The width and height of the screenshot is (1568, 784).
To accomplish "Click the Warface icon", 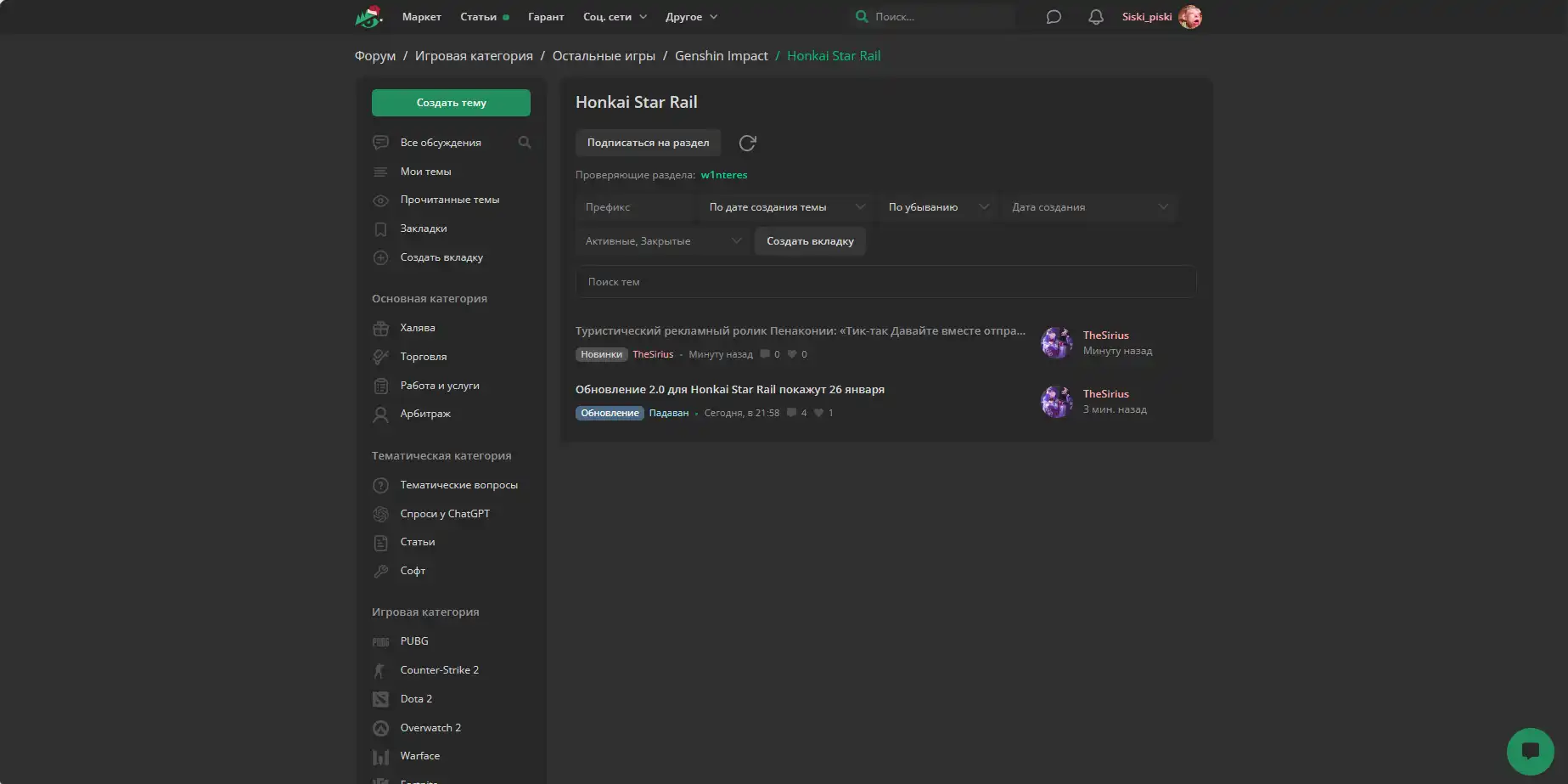I will click(381, 756).
